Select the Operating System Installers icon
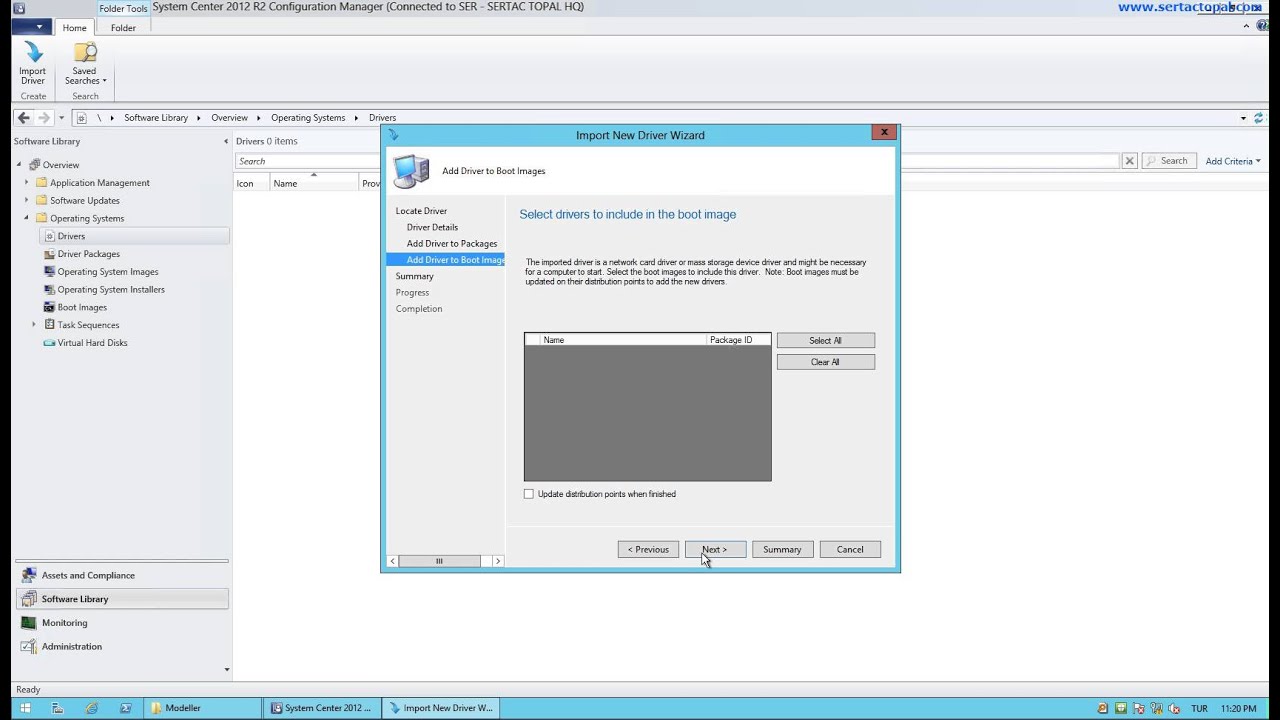This screenshot has height=720, width=1280. [50, 290]
